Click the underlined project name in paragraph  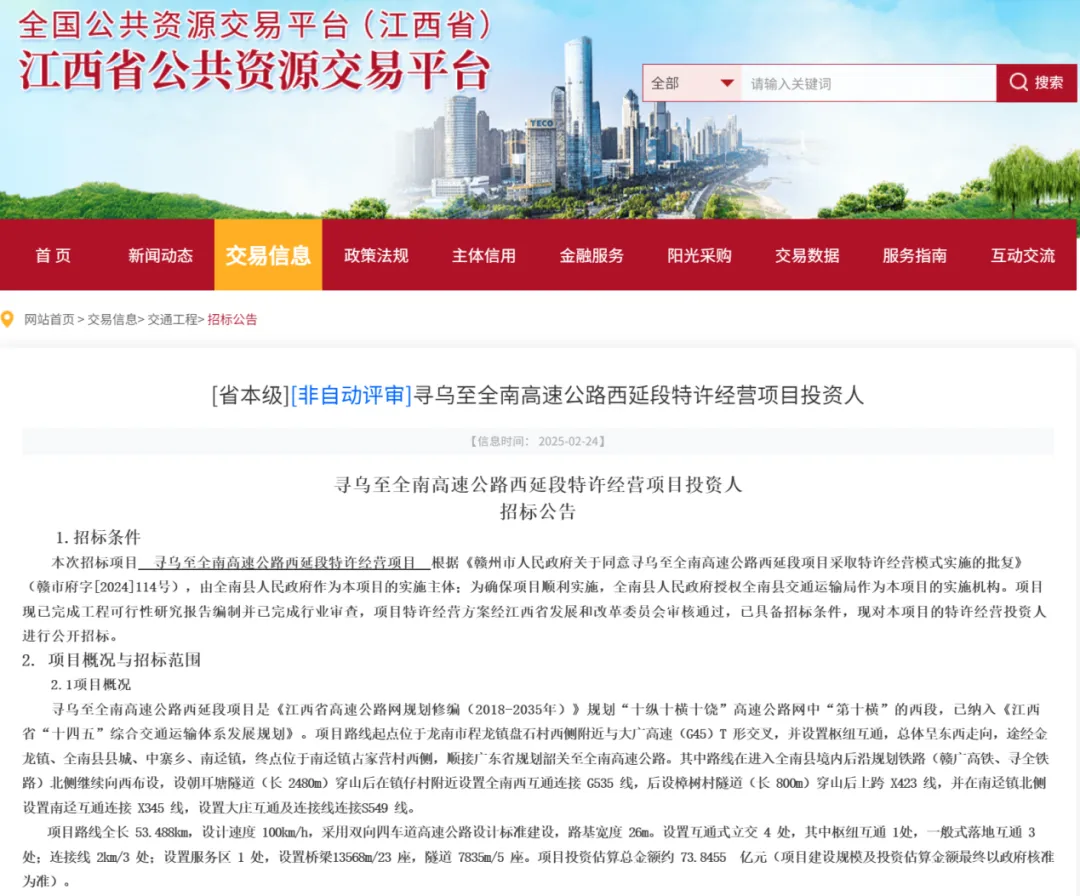click(x=284, y=562)
